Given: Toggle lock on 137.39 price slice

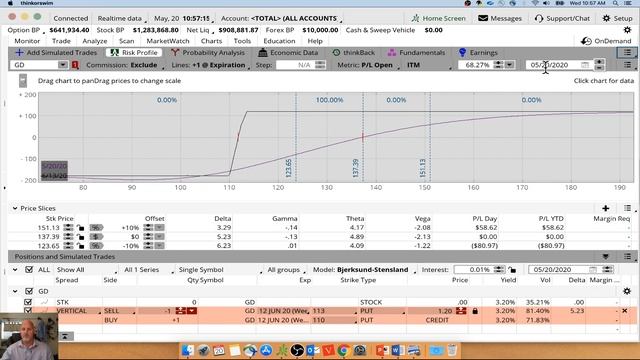Looking at the screenshot, I should click(80, 237).
